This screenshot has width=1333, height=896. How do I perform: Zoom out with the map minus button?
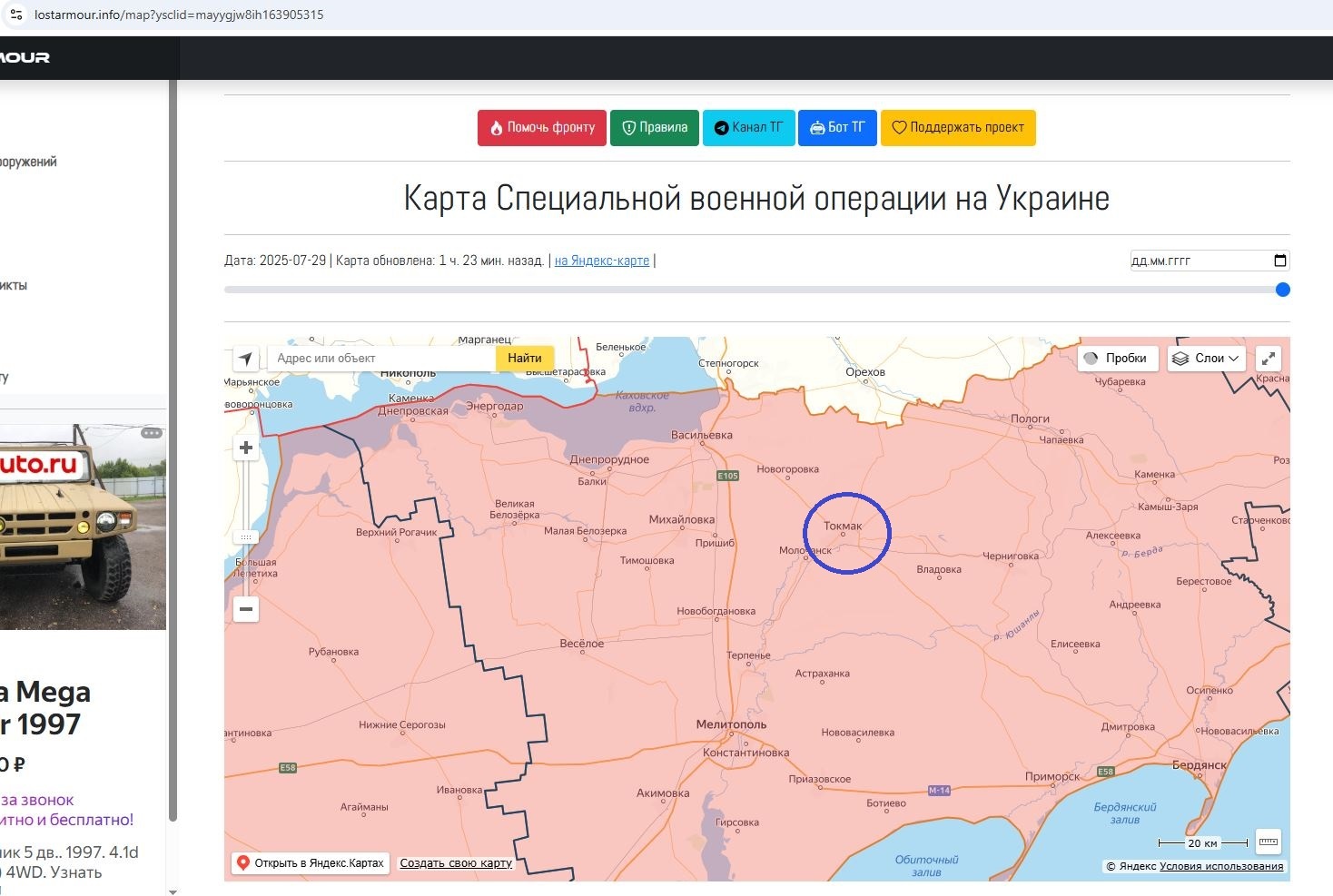pos(246,609)
